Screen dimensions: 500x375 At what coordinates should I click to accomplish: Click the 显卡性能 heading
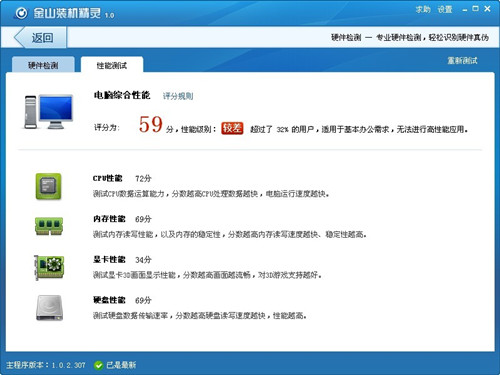pyautogui.click(x=109, y=260)
